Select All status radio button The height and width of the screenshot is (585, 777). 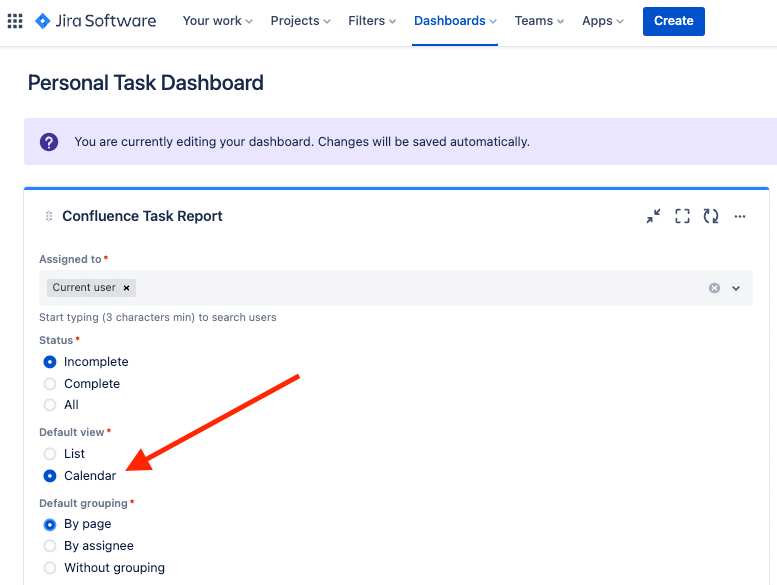(x=50, y=405)
